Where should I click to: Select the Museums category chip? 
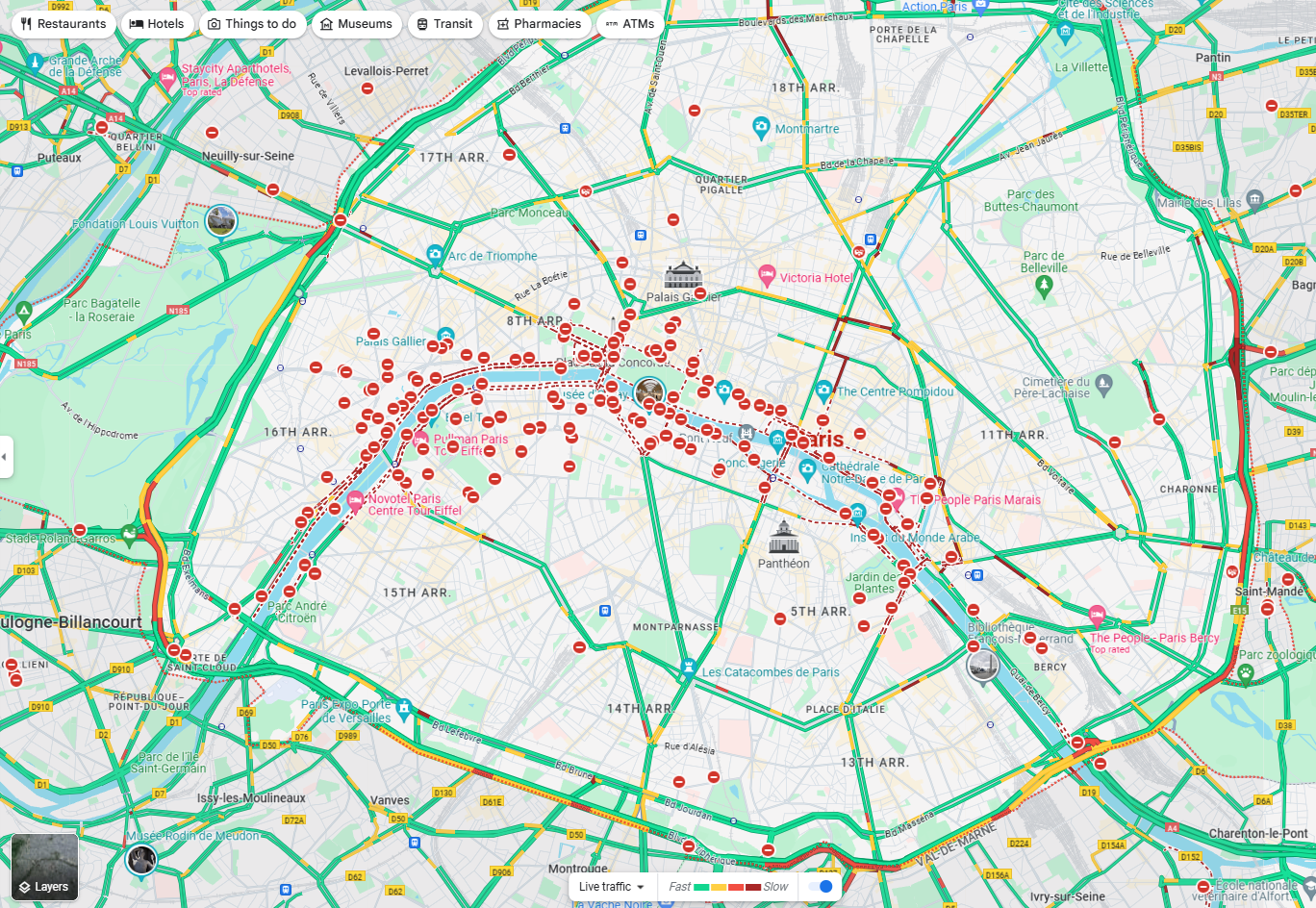click(x=356, y=24)
